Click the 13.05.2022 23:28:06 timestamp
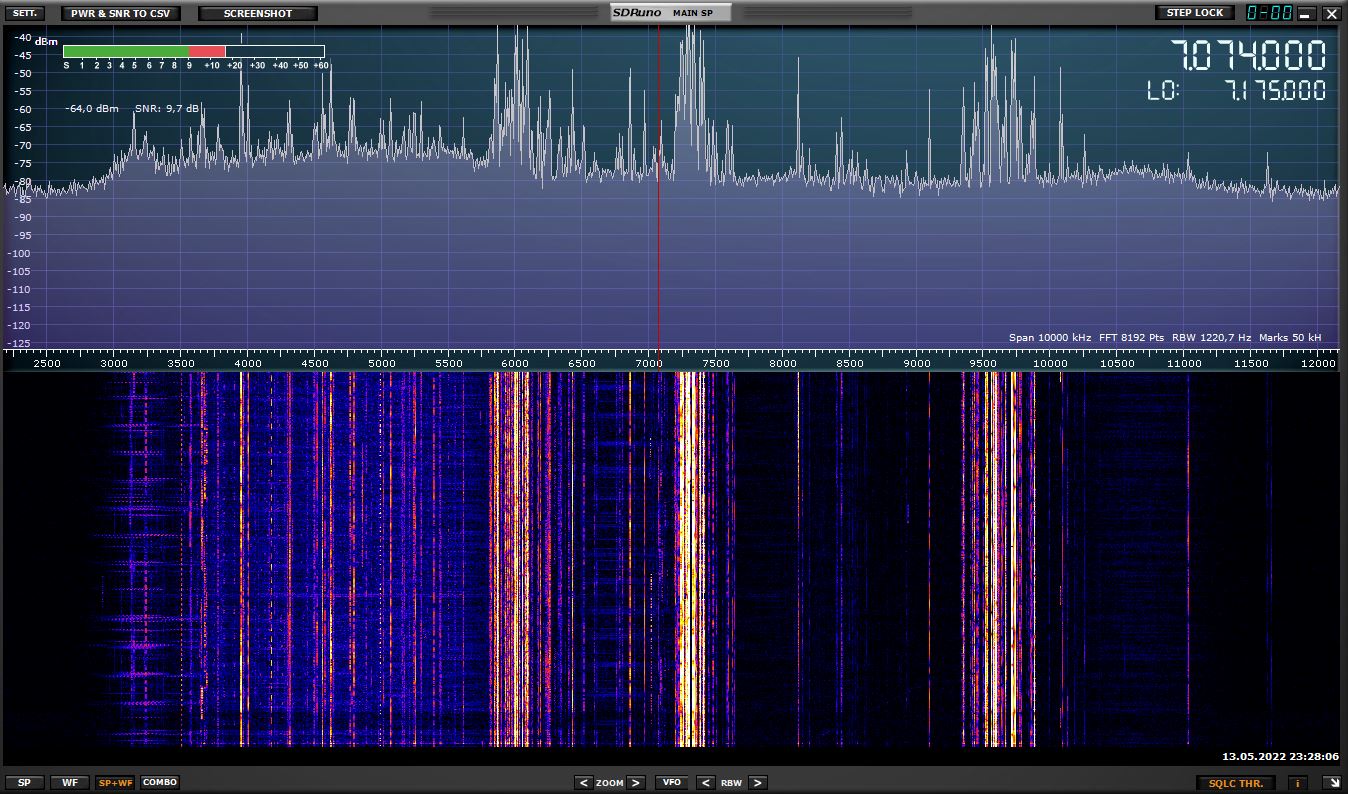Image resolution: width=1348 pixels, height=794 pixels. pyautogui.click(x=1280, y=757)
